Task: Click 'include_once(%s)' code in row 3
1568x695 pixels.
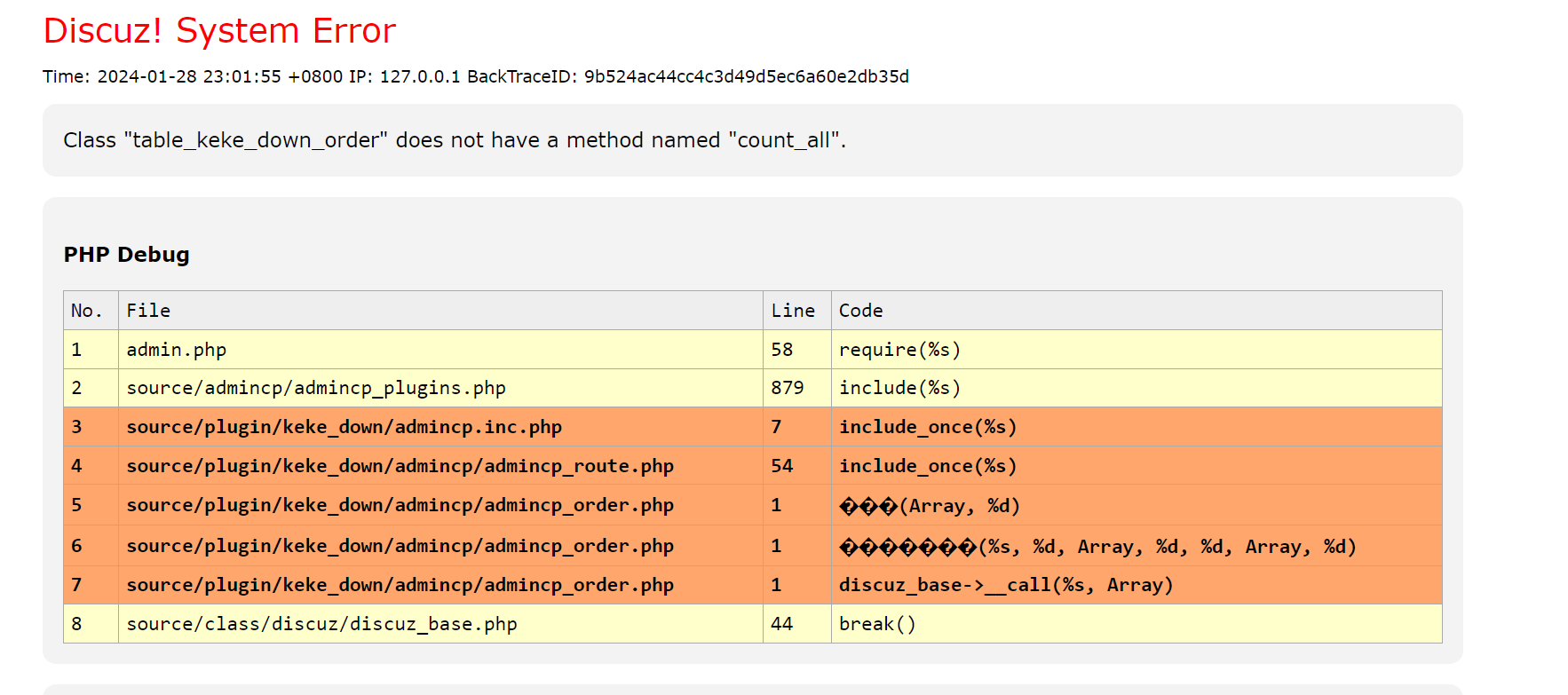Action: pyautogui.click(x=1136, y=427)
